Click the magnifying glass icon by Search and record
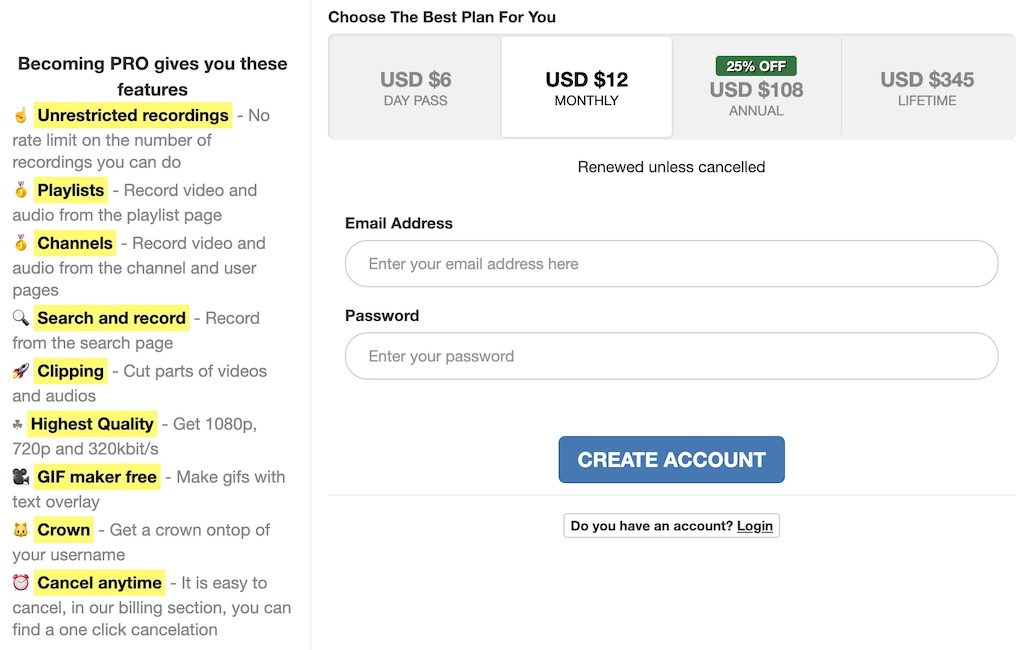1024x650 pixels. 20,318
